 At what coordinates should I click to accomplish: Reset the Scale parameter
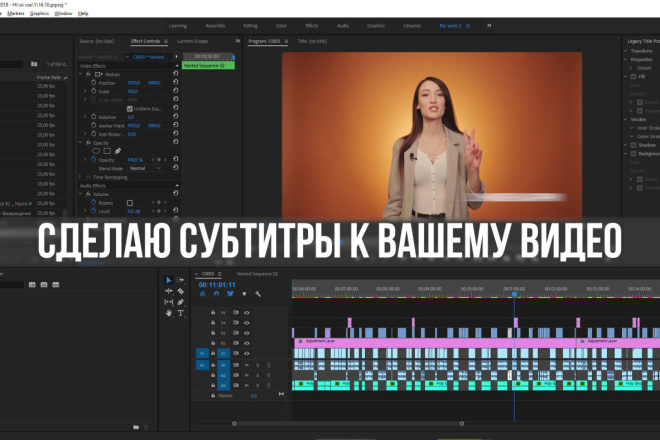(x=176, y=91)
